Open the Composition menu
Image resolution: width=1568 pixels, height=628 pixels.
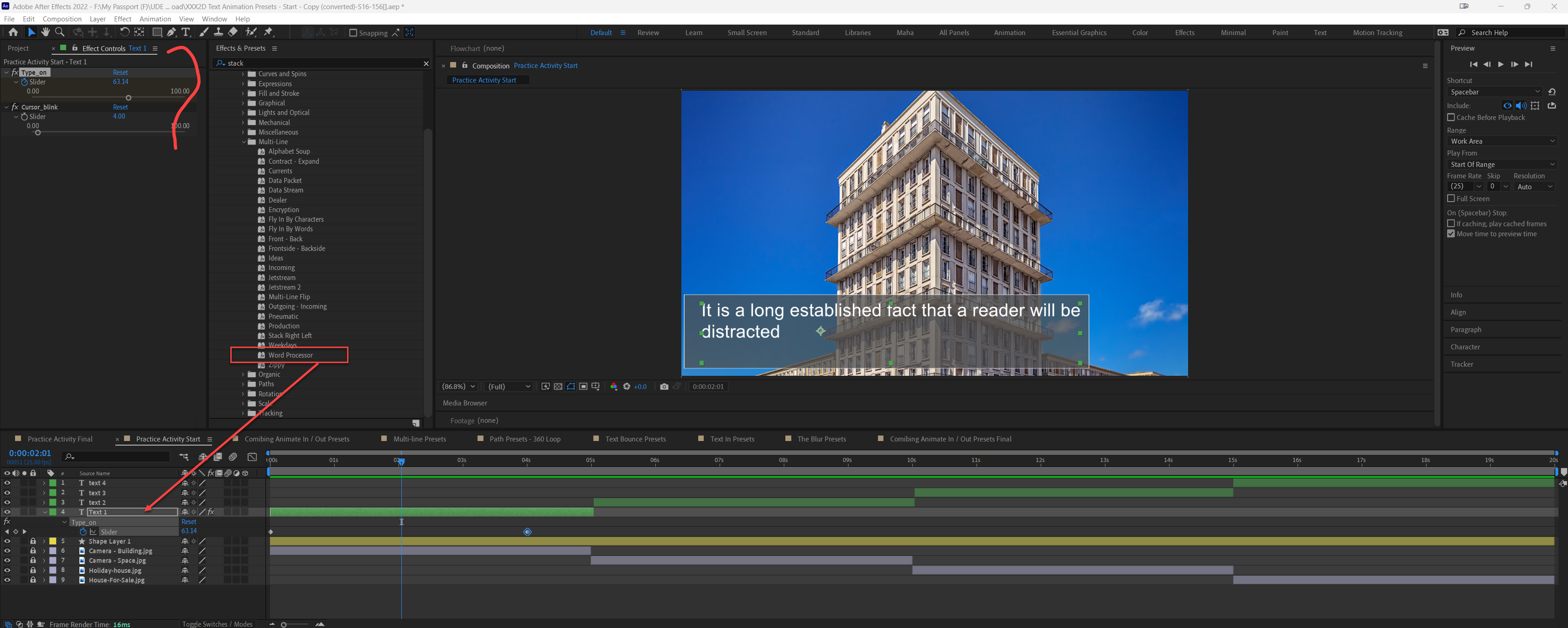(62, 19)
